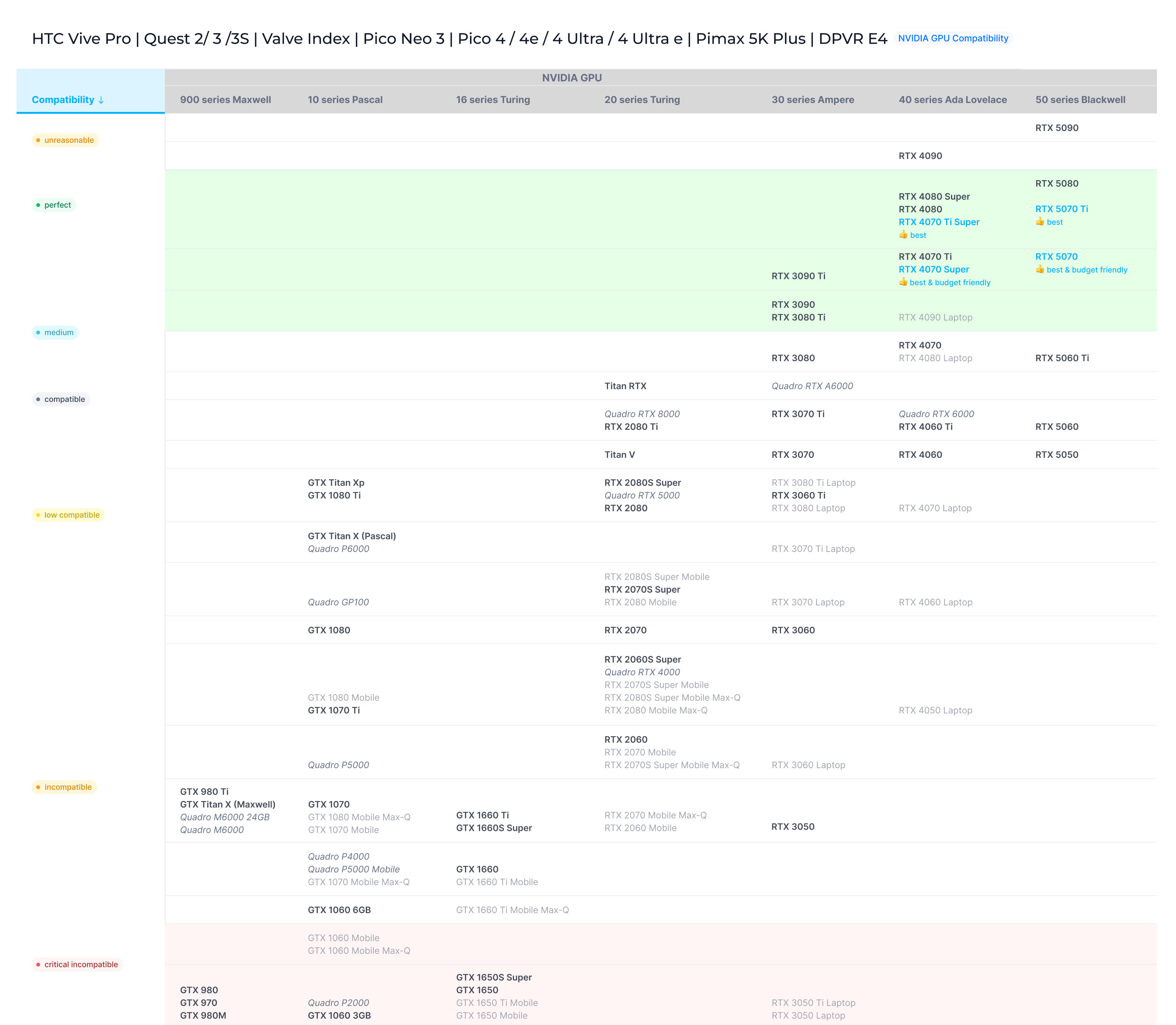1176x1025 pixels.
Task: Click the critical incompatible badge
Action: [x=77, y=964]
